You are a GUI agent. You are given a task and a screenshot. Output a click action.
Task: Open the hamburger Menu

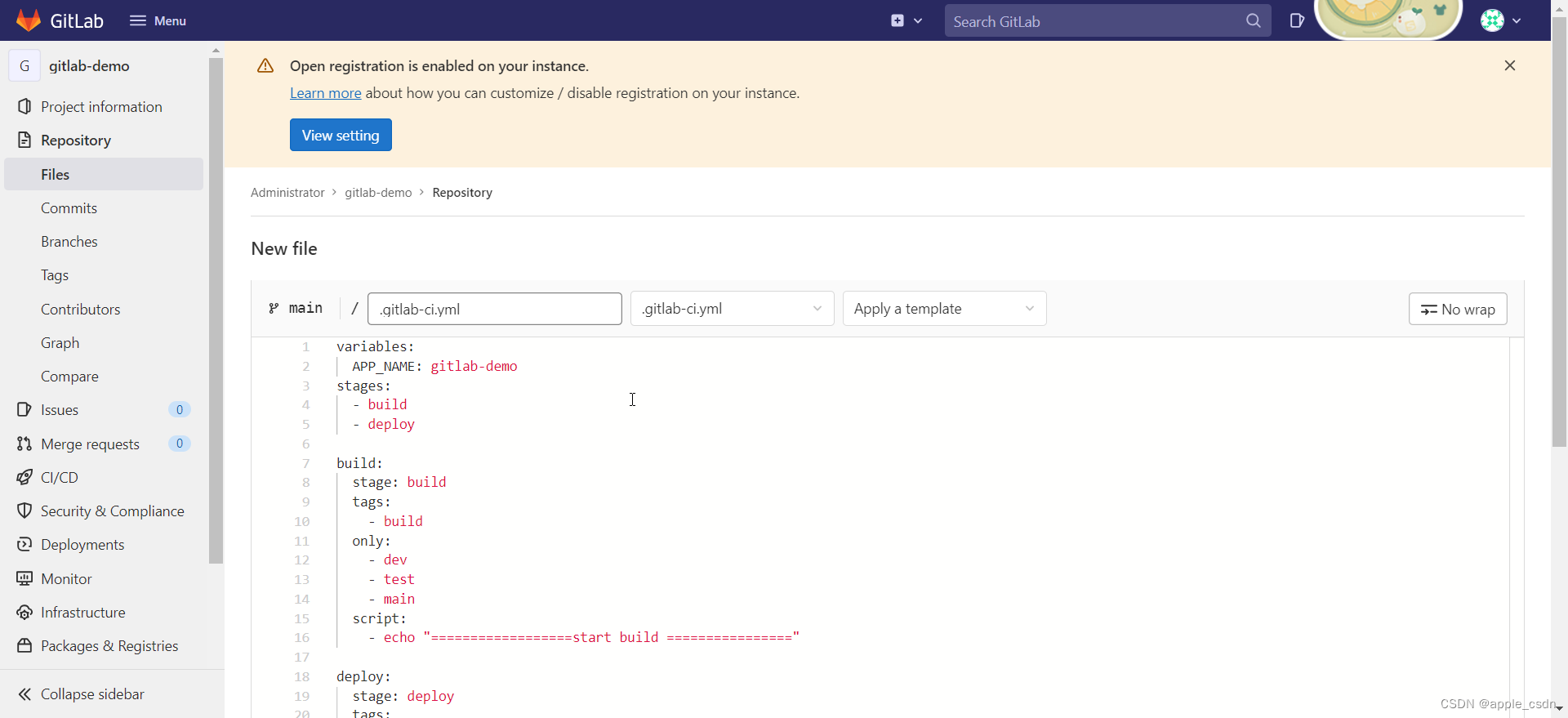click(x=158, y=20)
